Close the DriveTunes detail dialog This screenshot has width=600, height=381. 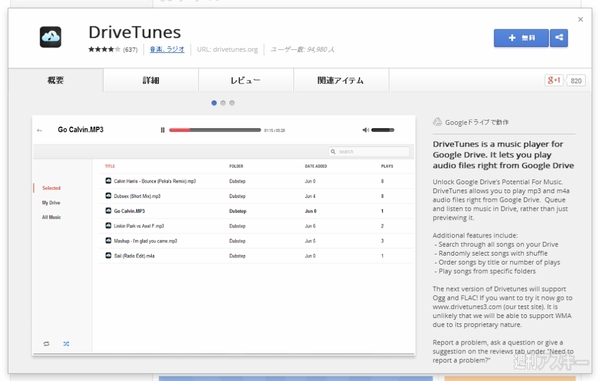coord(580,19)
